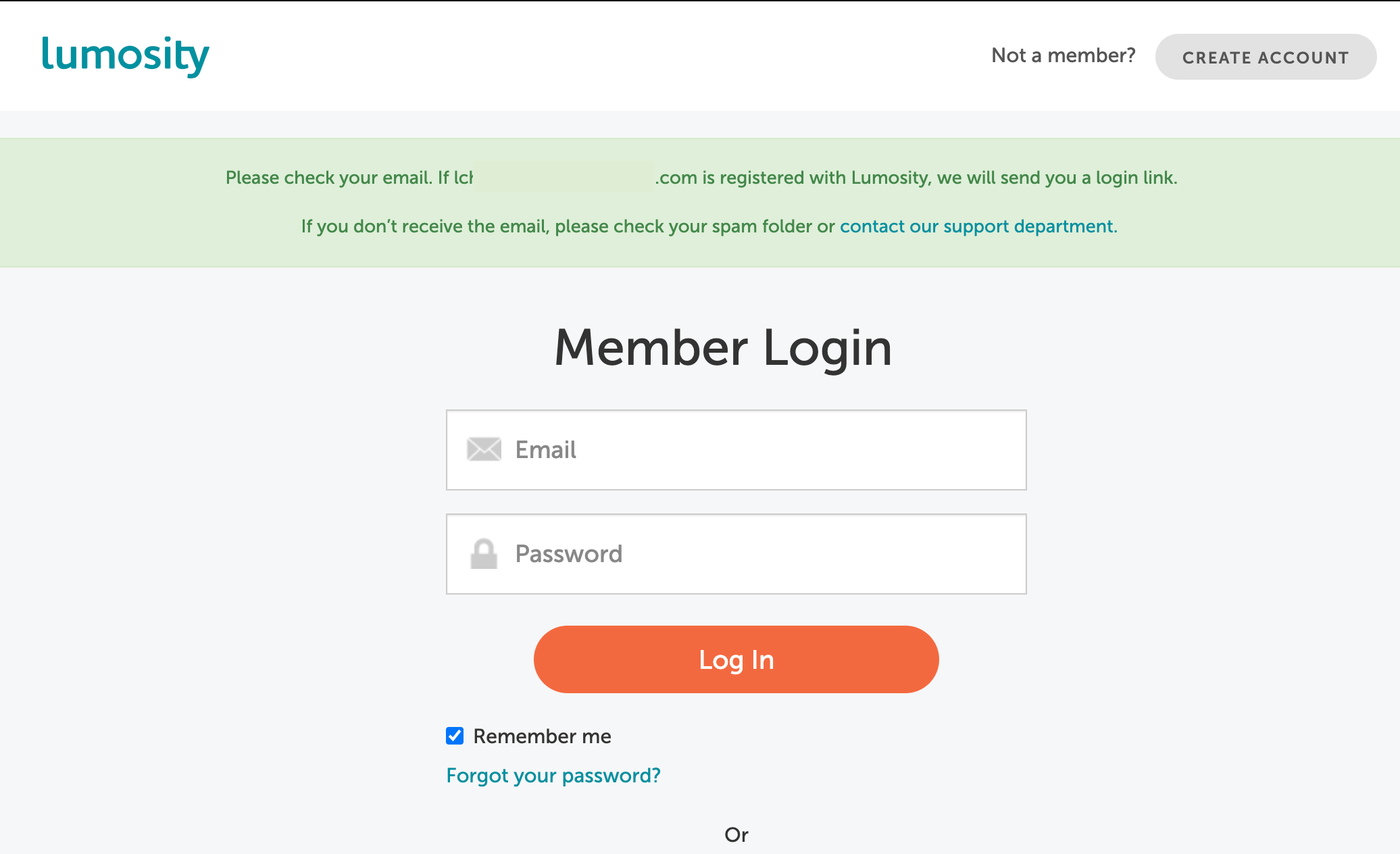Click the envelope icon in the Email field
The height and width of the screenshot is (854, 1400).
(484, 449)
